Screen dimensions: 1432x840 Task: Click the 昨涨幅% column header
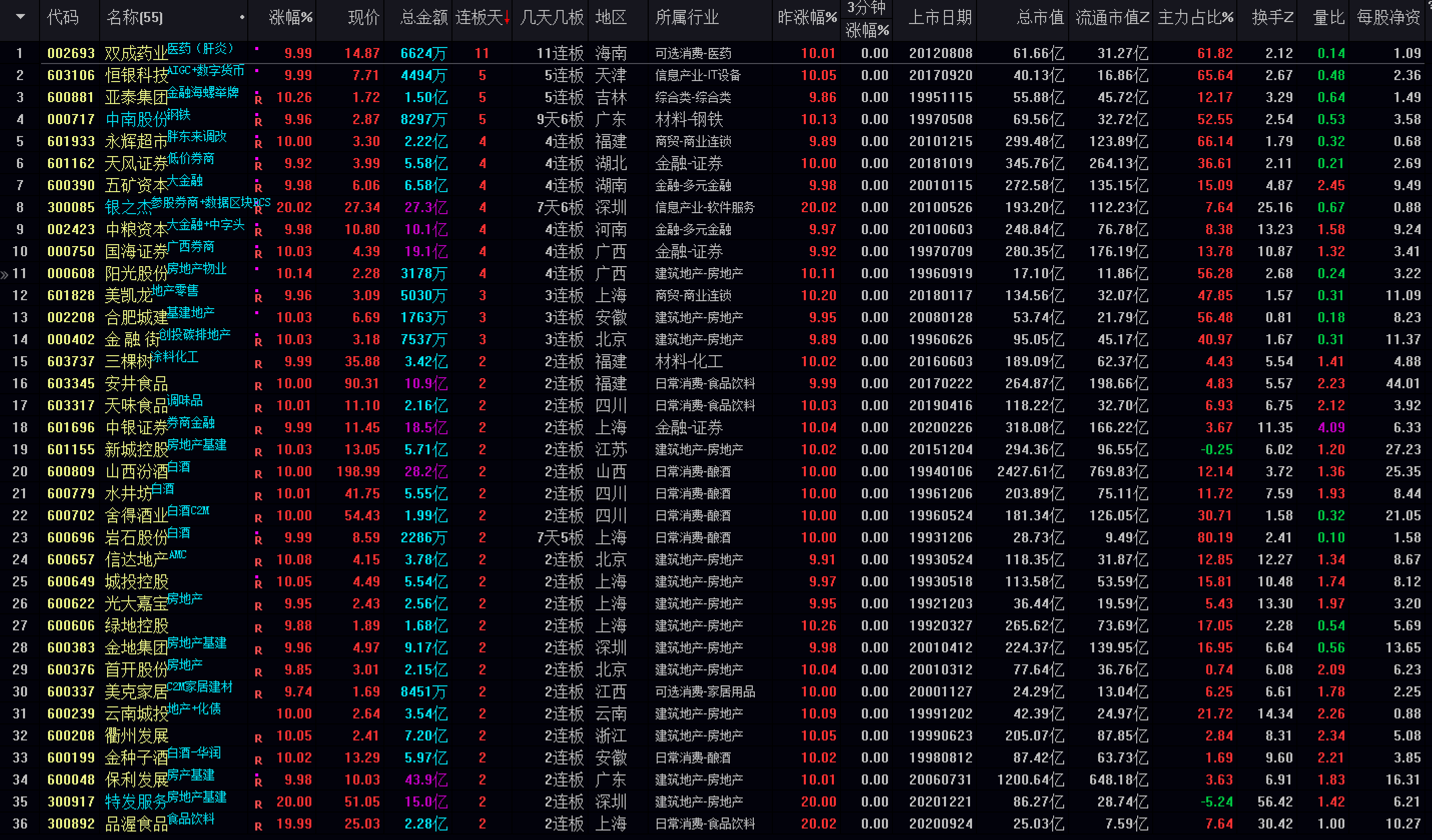807,18
